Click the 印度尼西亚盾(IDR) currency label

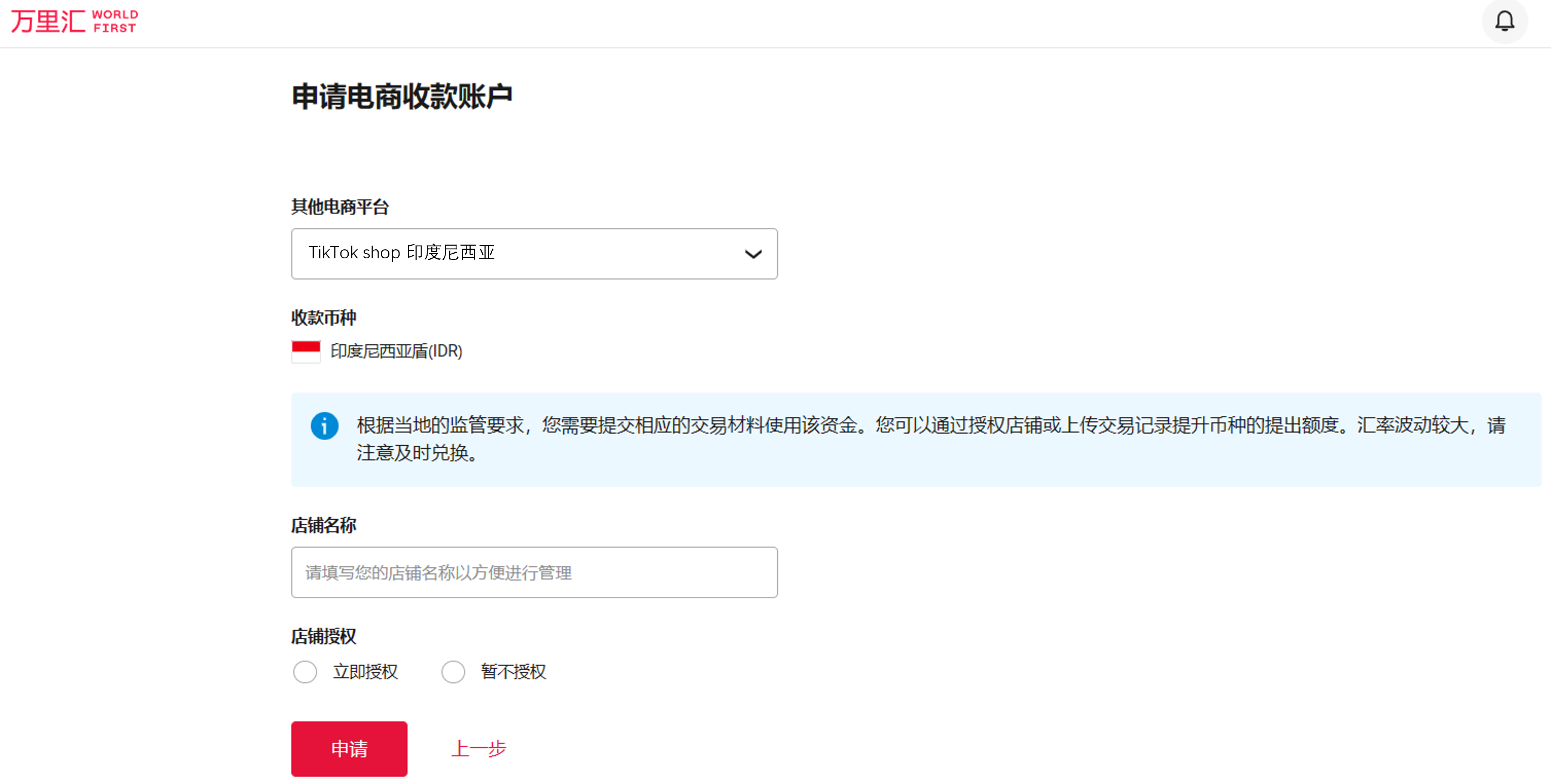[396, 351]
